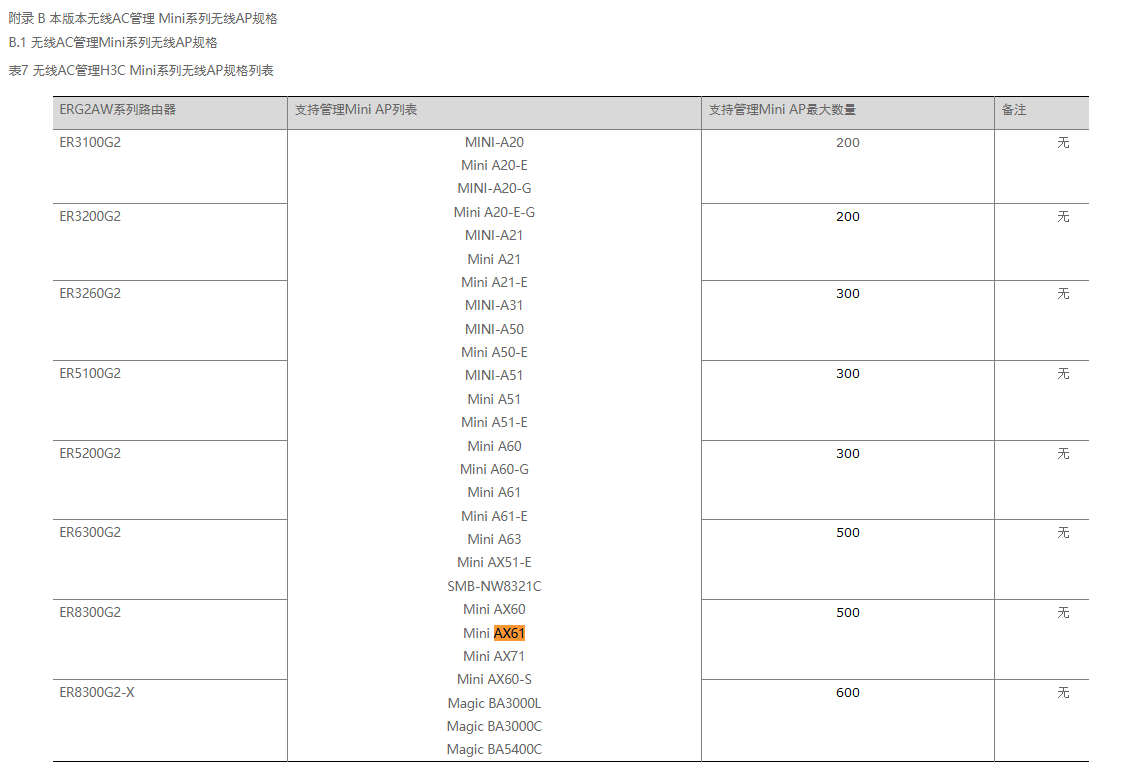Screen dimensions: 1147x773
Task: Click the ER6300G2 router cell
Action: coord(90,532)
